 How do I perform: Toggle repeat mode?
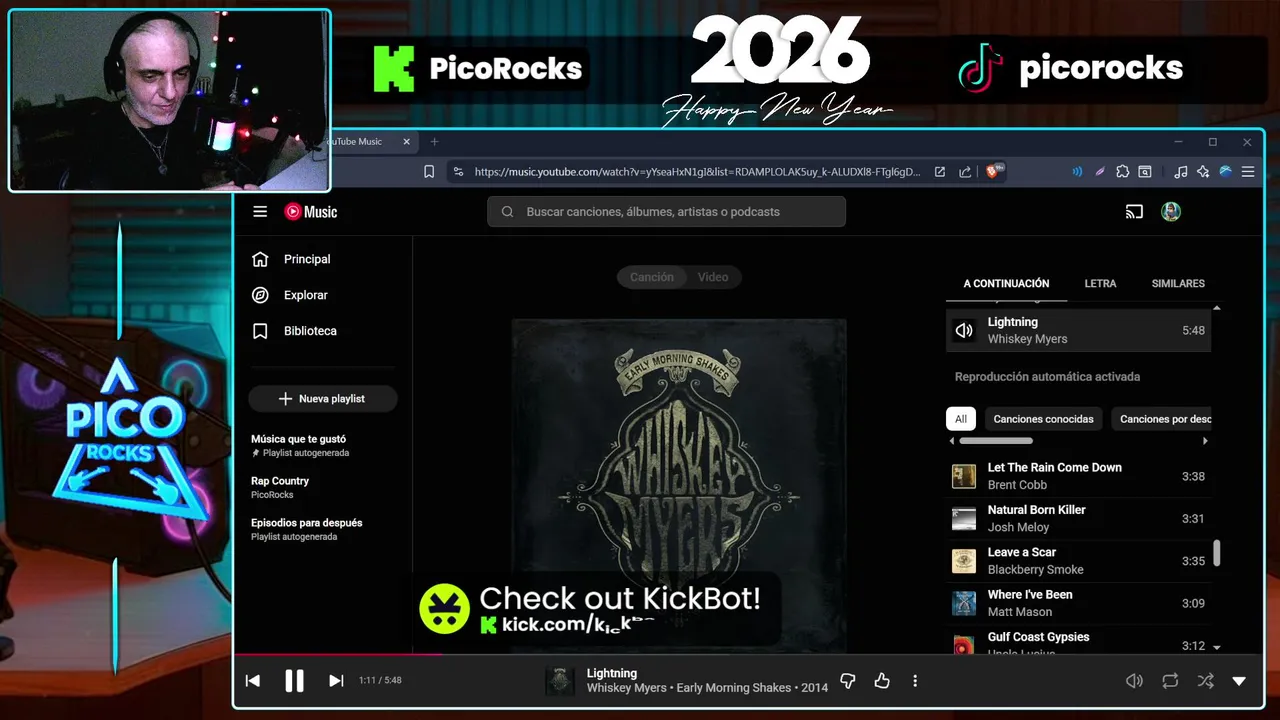coord(1170,681)
